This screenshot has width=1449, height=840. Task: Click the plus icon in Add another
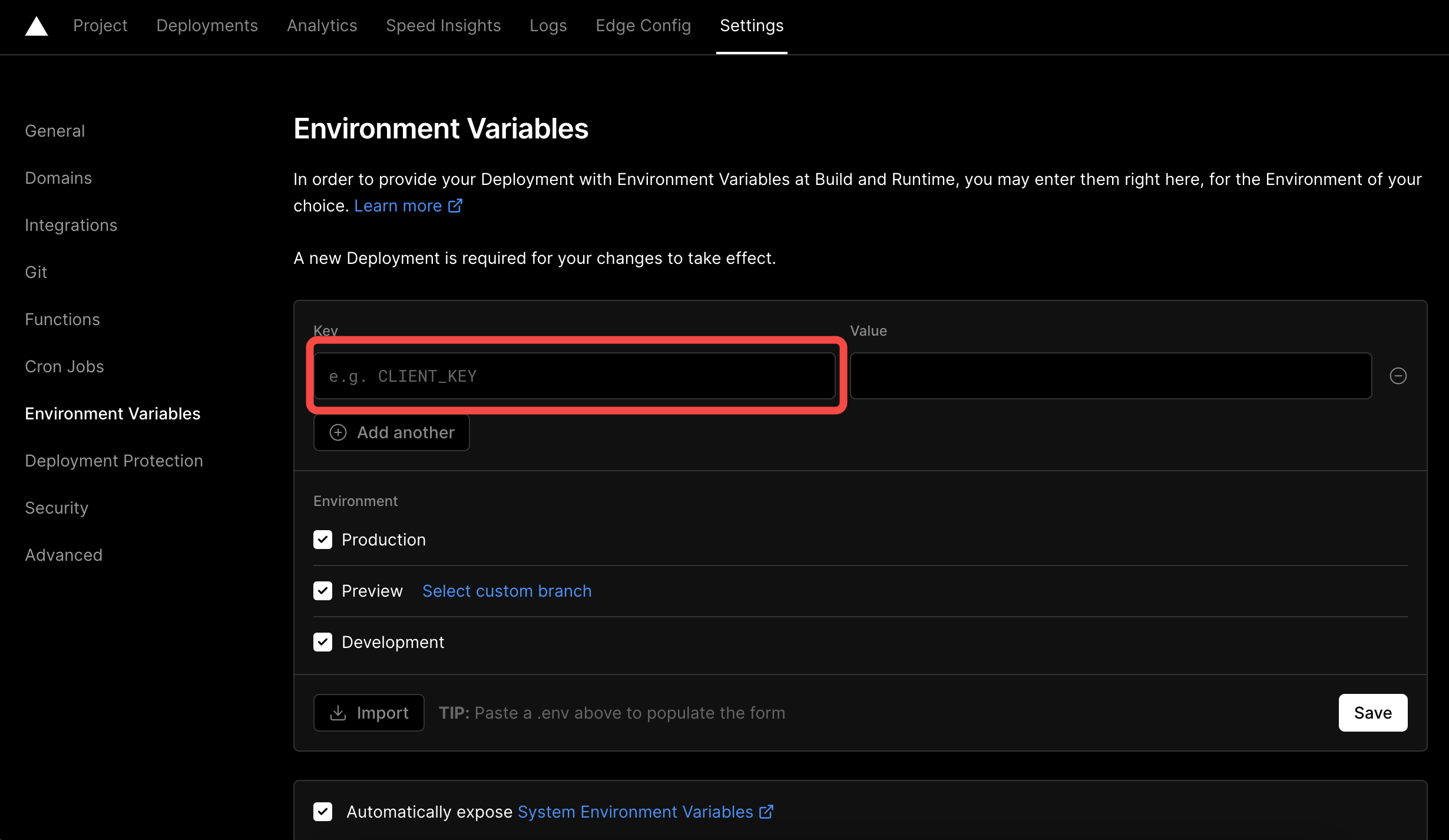pyautogui.click(x=338, y=433)
